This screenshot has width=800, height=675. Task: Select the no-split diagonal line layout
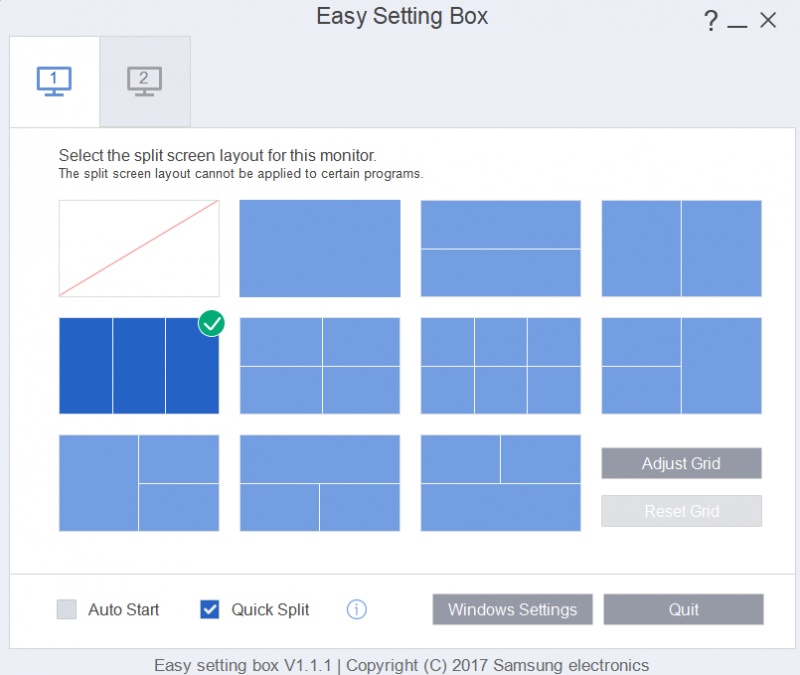click(x=139, y=248)
